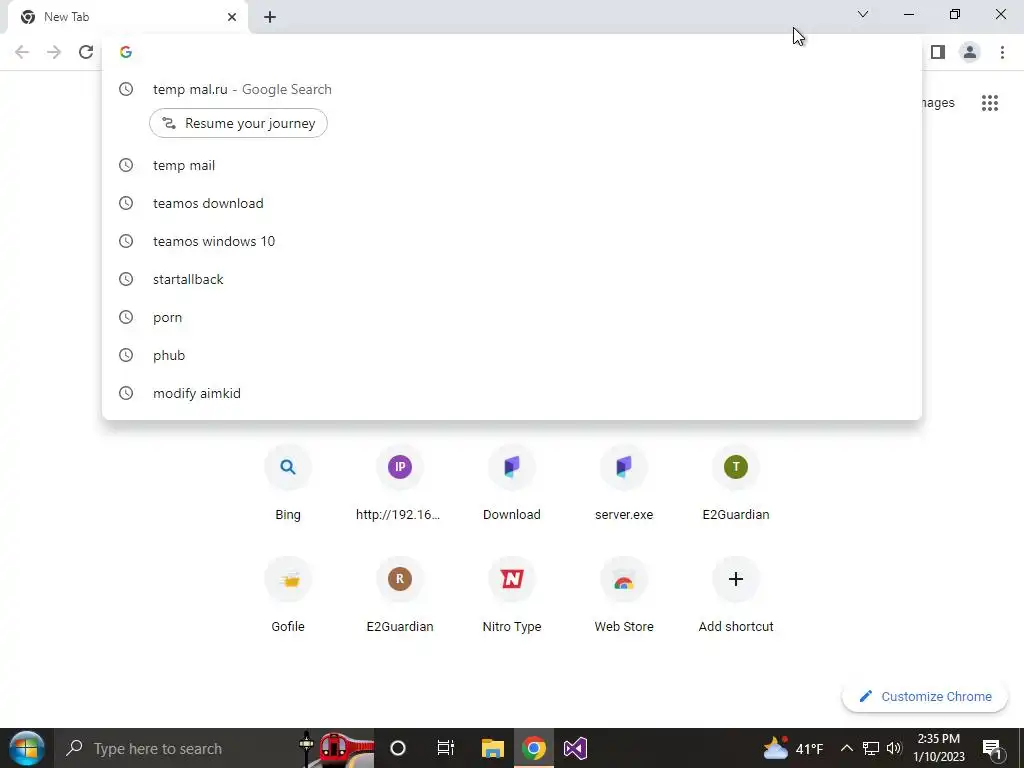Open Chrome three-dot menu

pos(1002,52)
